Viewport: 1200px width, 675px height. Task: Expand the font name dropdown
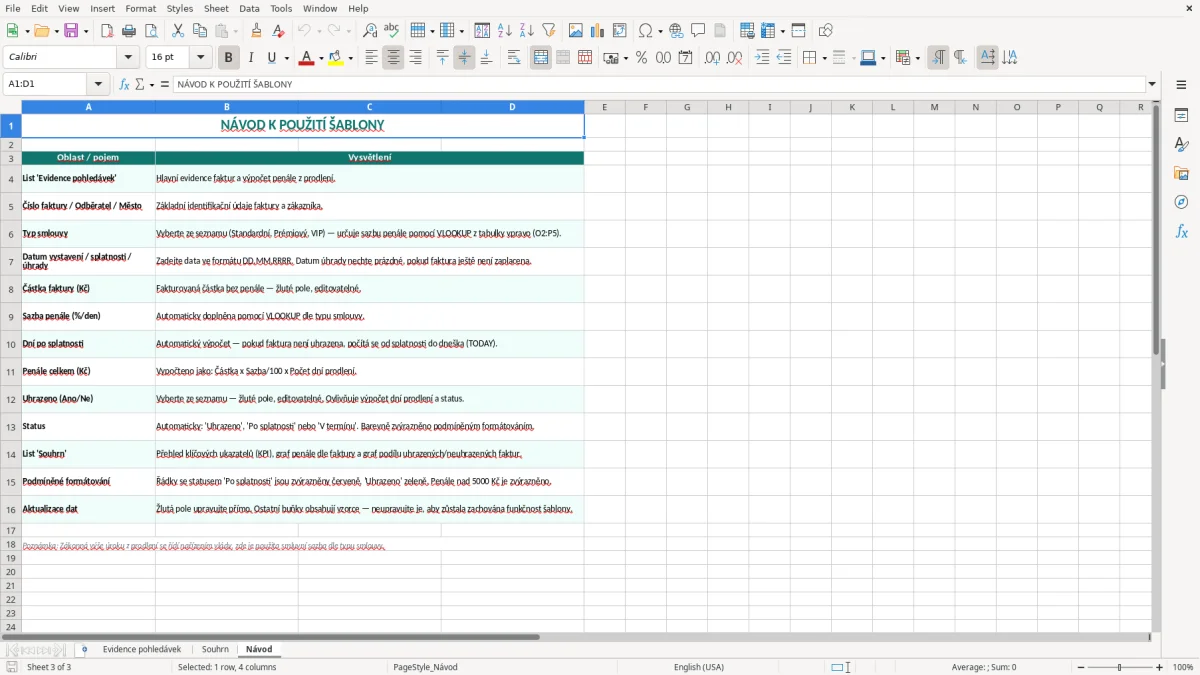(132, 58)
